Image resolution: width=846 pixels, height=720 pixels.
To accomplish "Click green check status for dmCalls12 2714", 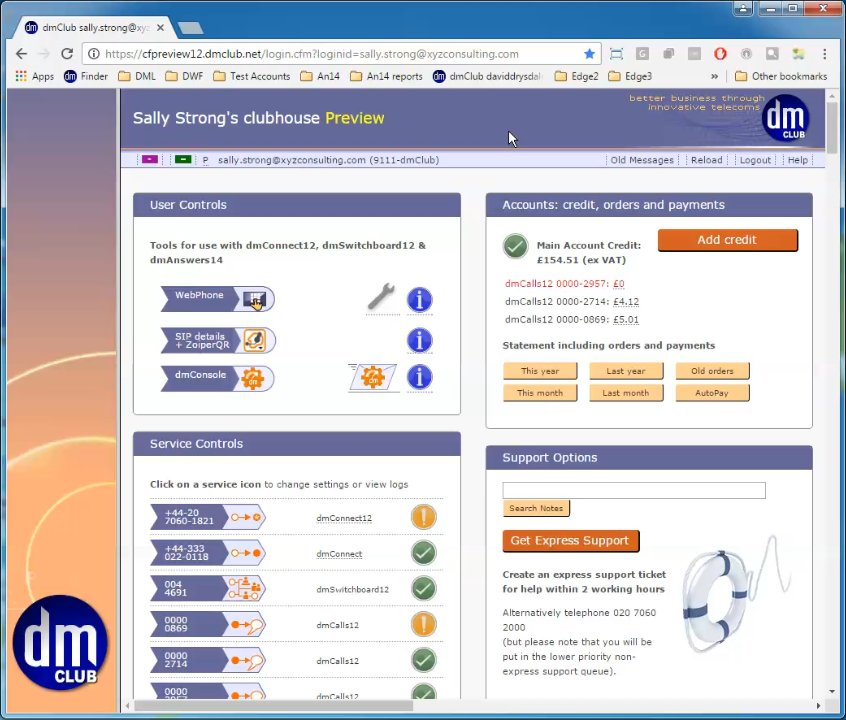I will click(424, 660).
